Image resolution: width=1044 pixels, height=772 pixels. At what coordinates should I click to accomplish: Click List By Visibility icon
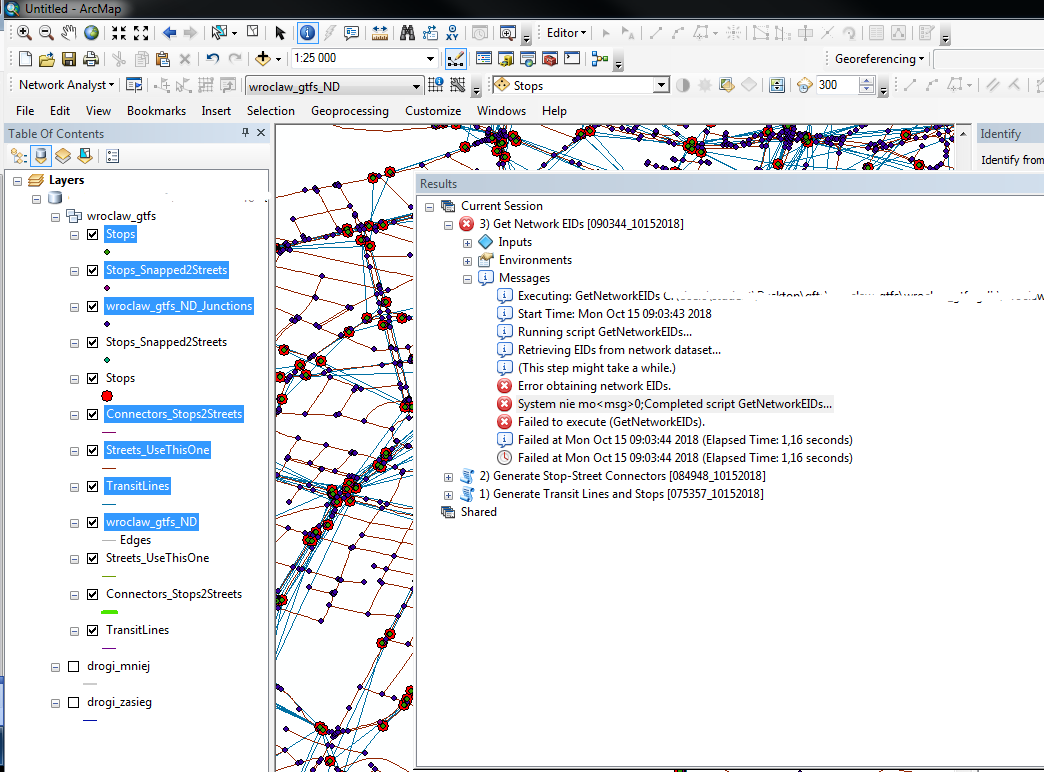pos(63,156)
